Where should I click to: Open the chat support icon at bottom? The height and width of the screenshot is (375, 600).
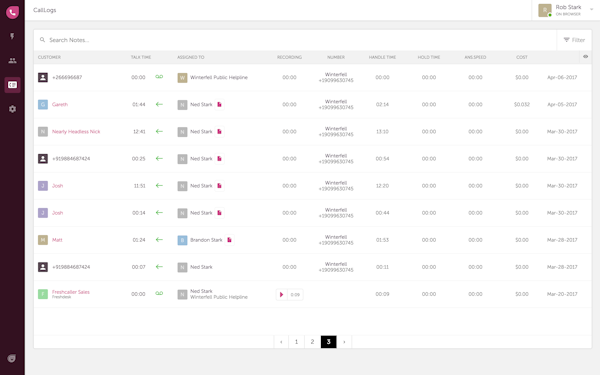(12, 359)
